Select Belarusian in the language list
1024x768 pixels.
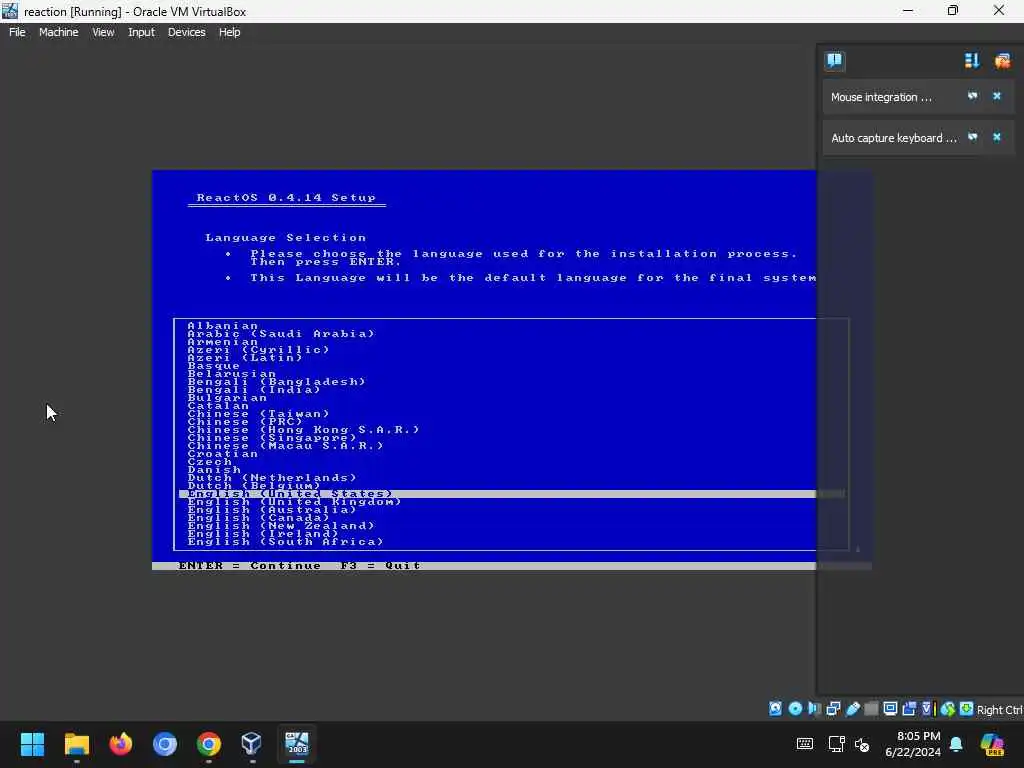pos(231,374)
